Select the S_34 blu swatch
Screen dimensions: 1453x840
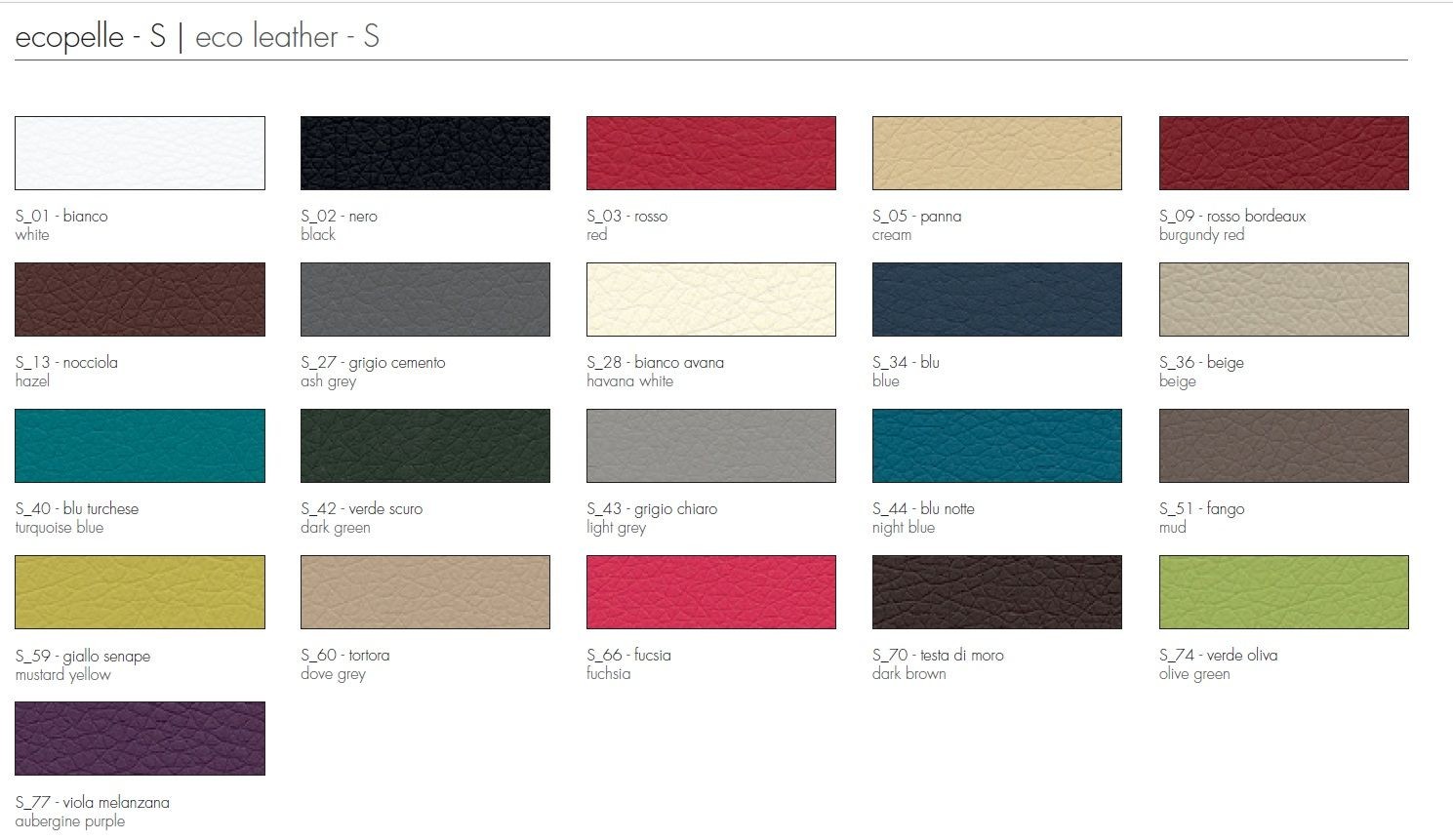point(997,300)
